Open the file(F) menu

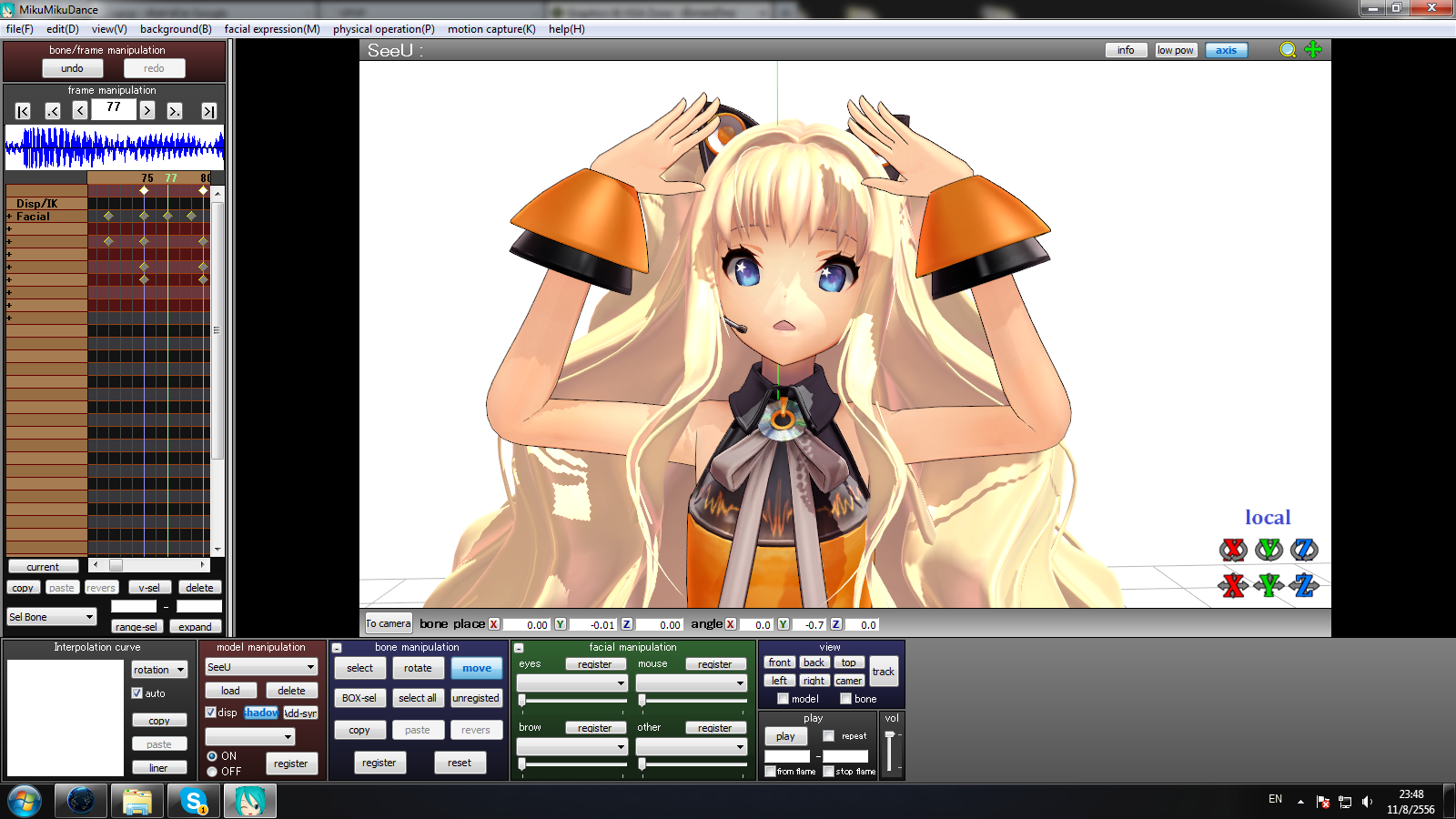click(x=19, y=29)
